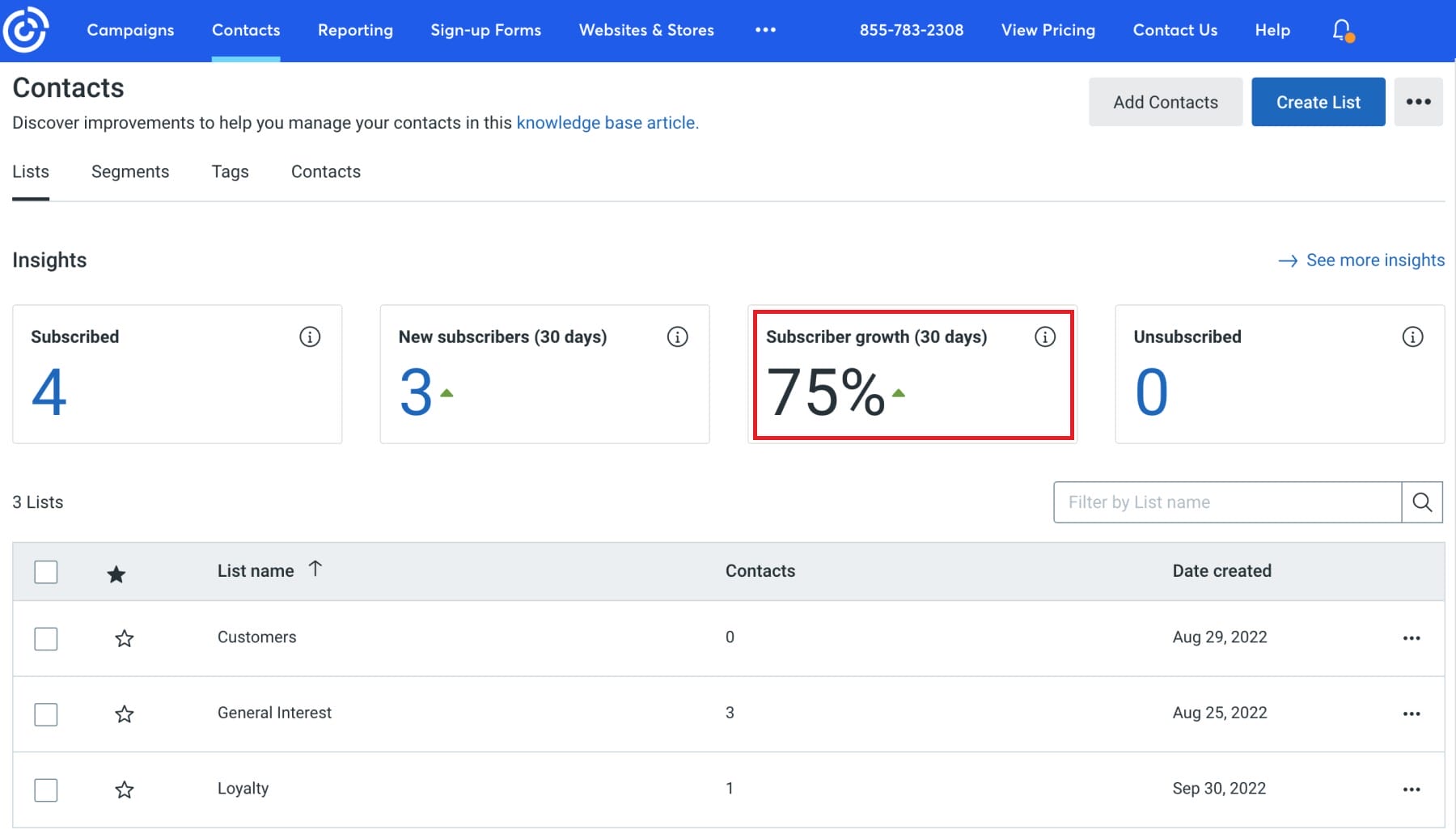Screen dimensions: 1456x834
Task: Click the Subscriber growth info icon
Action: click(1045, 337)
